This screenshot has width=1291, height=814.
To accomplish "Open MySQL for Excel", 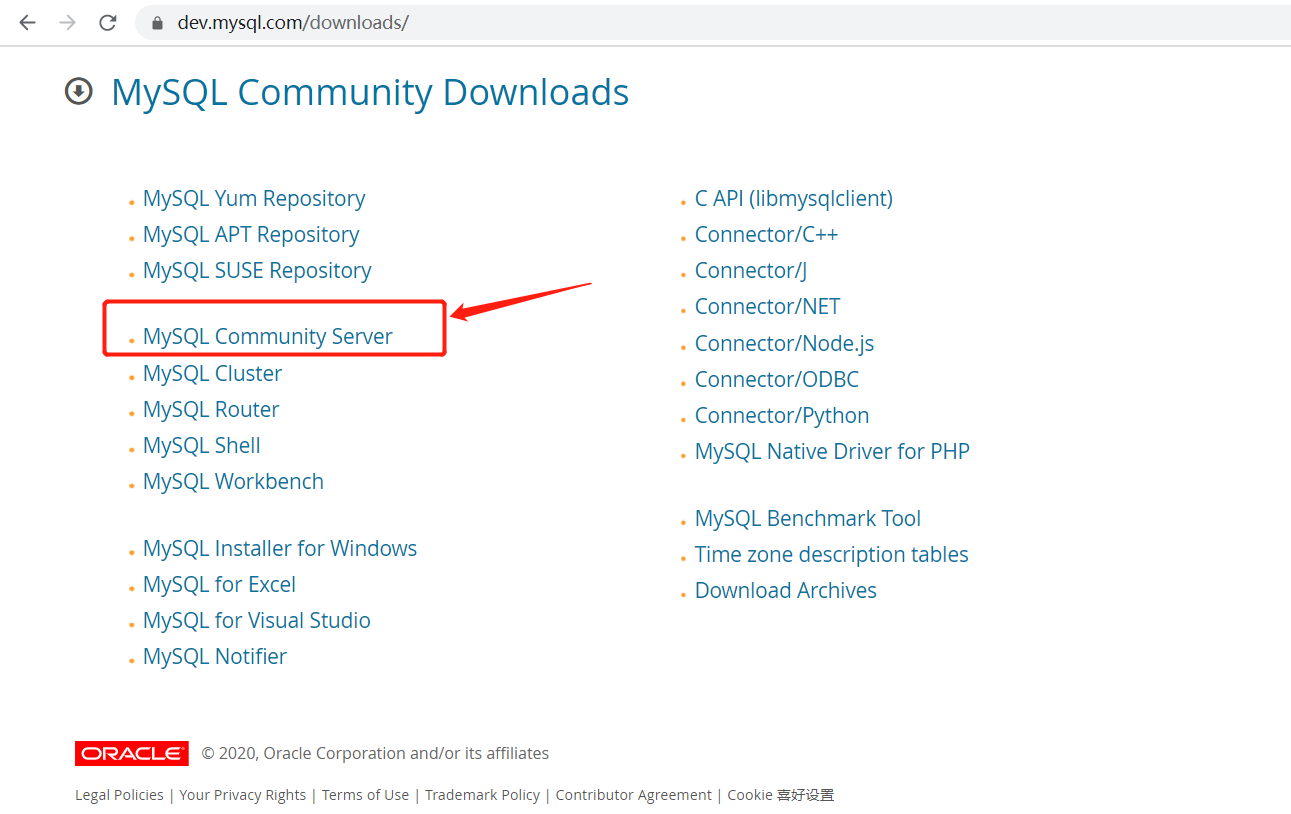I will [219, 584].
